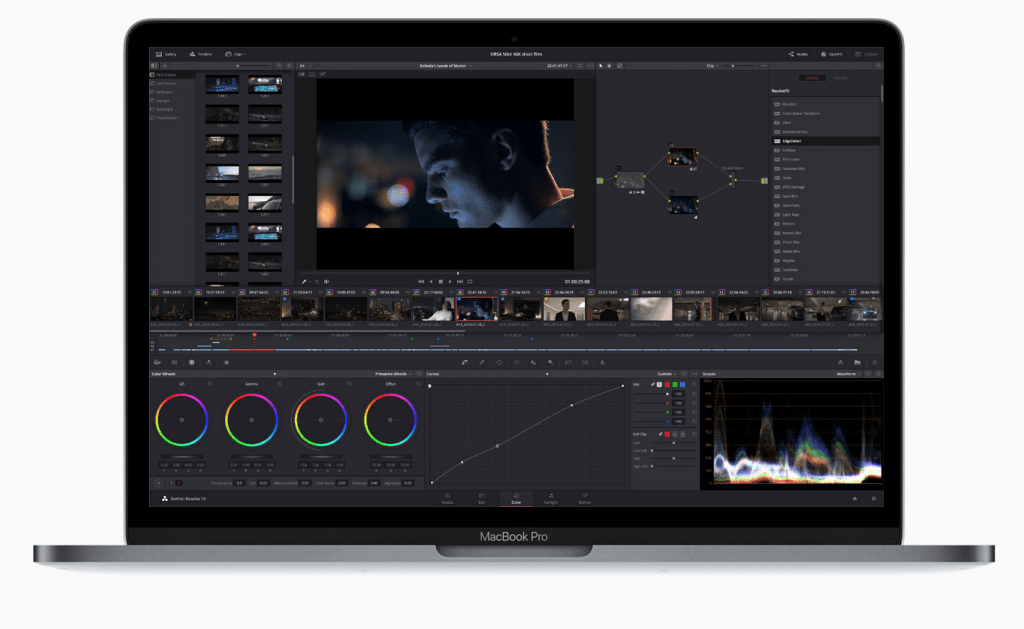
Task: Switch to the OpenFX Library tab
Action: (812, 78)
